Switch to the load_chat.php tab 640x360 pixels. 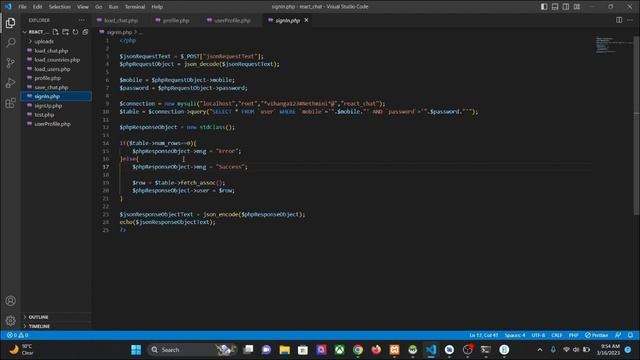(x=121, y=20)
